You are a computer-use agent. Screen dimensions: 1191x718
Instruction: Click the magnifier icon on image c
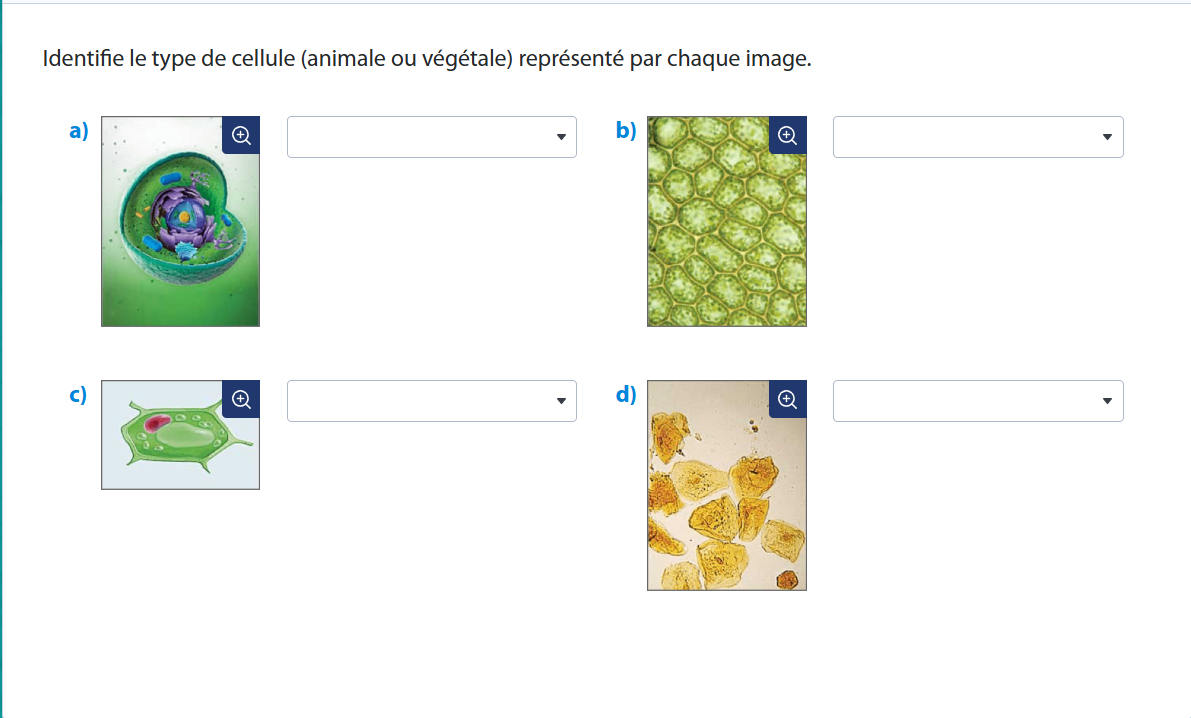241,399
